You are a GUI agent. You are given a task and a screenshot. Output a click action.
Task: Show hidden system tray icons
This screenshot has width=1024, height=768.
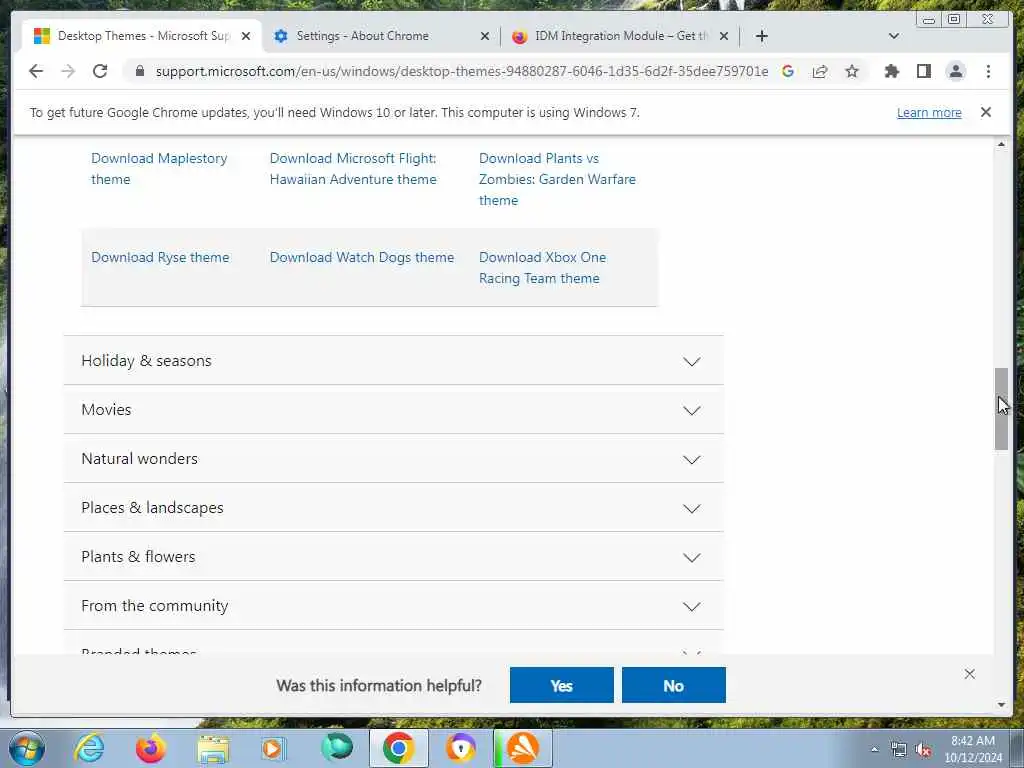click(x=874, y=749)
